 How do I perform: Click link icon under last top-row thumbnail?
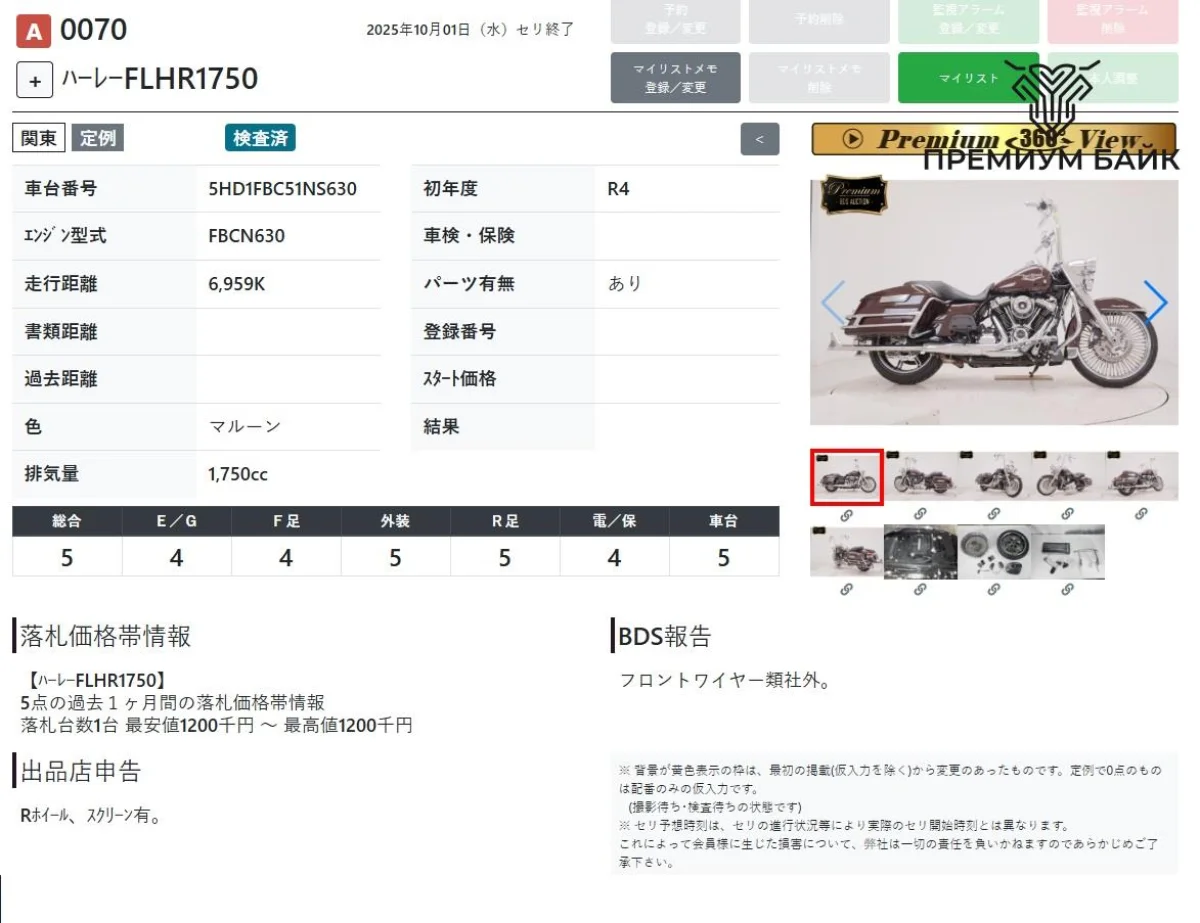pyautogui.click(x=1141, y=514)
